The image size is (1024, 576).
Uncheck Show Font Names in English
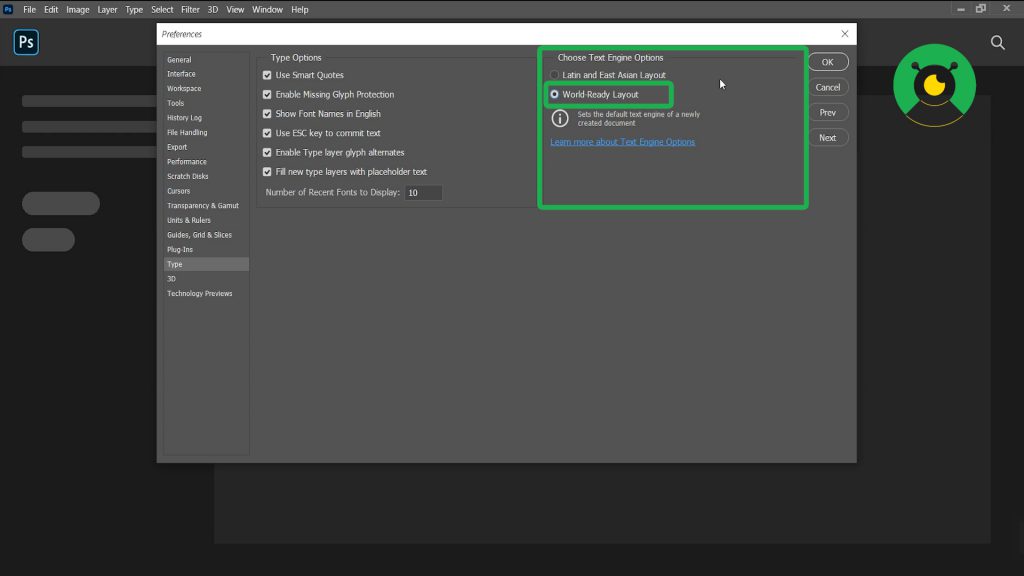pos(267,114)
